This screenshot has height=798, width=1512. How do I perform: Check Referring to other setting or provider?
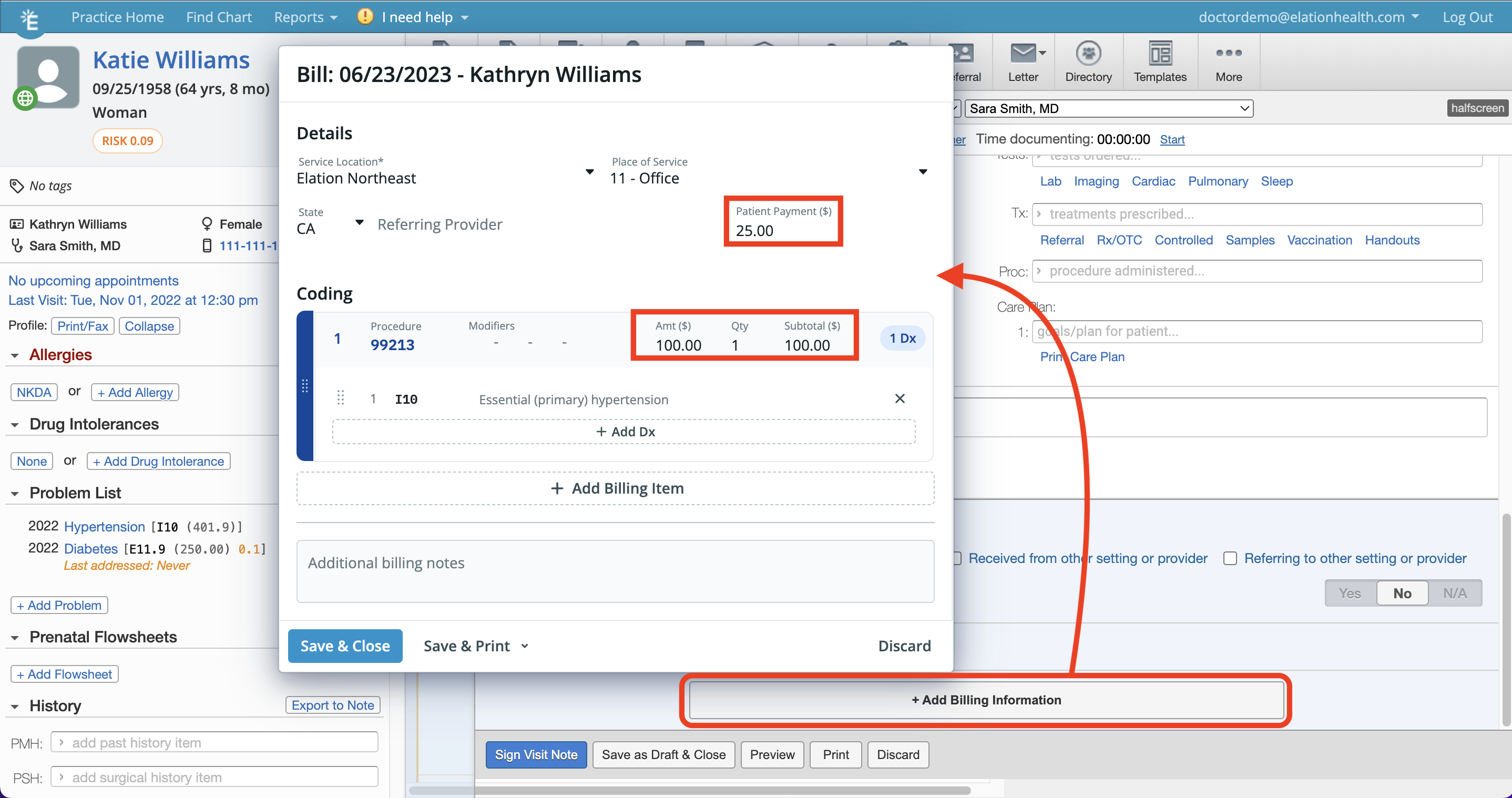click(x=1230, y=558)
